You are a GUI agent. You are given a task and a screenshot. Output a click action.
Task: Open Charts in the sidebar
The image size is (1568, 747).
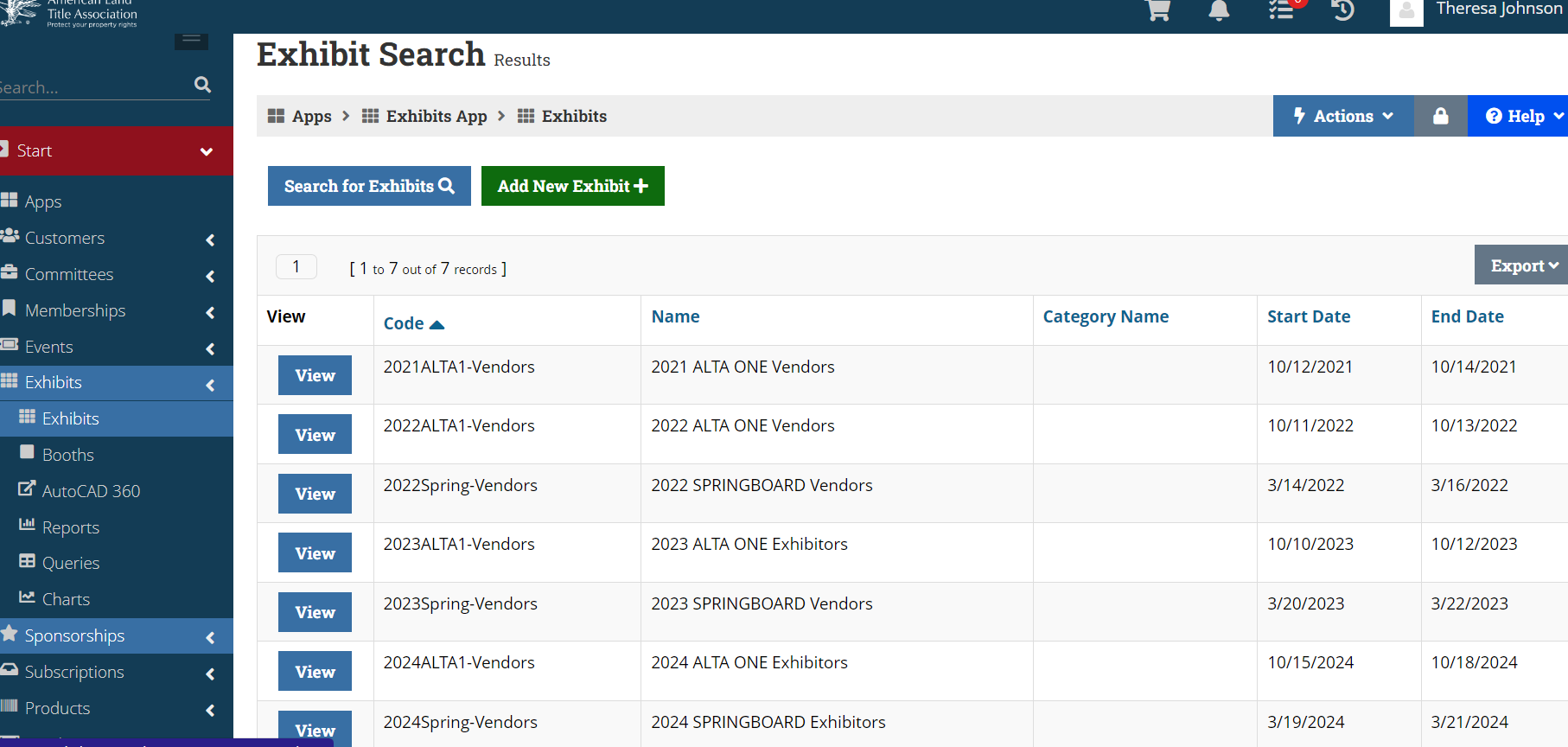point(66,599)
